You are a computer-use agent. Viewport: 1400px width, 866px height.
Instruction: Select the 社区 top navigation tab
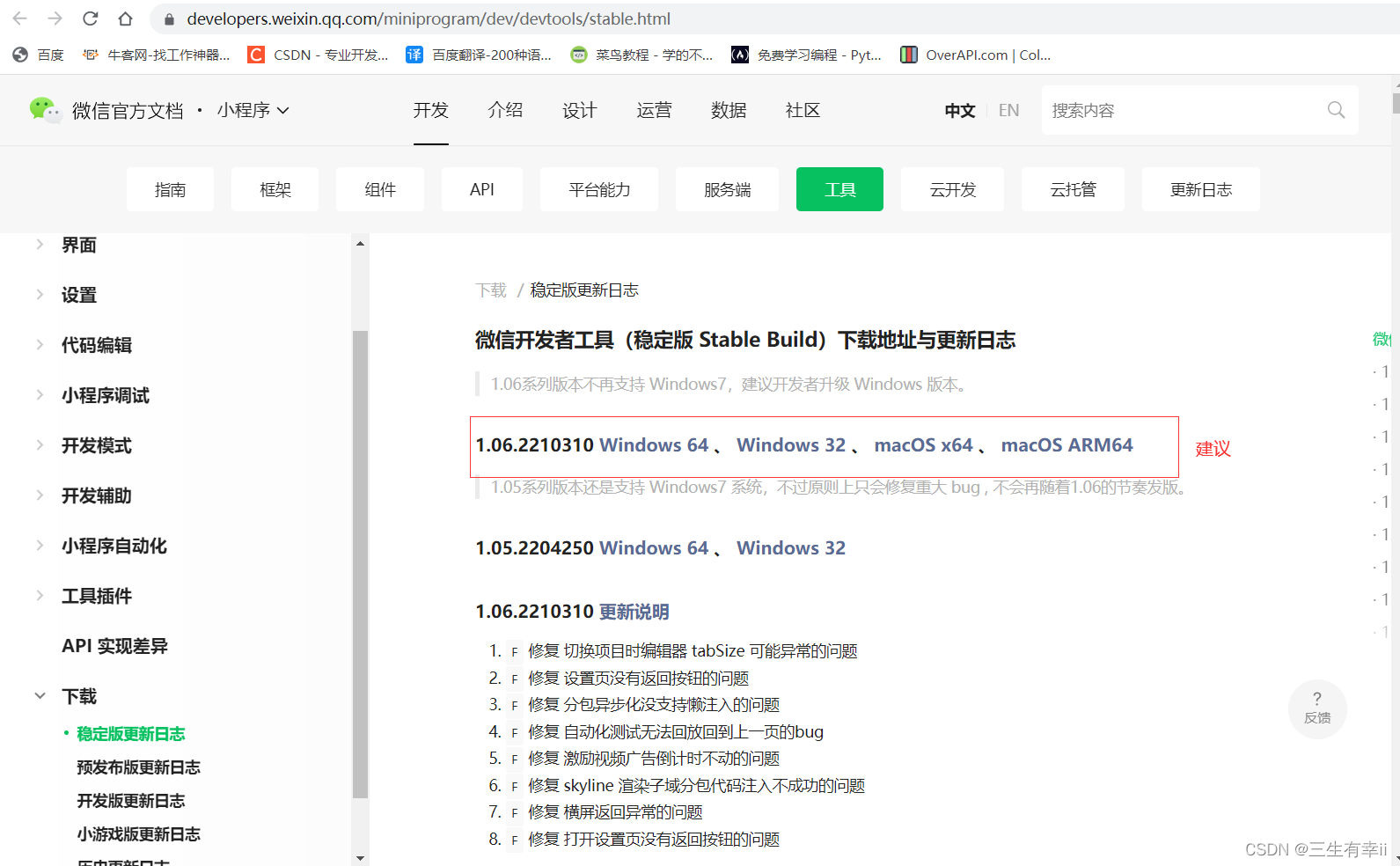point(803,110)
